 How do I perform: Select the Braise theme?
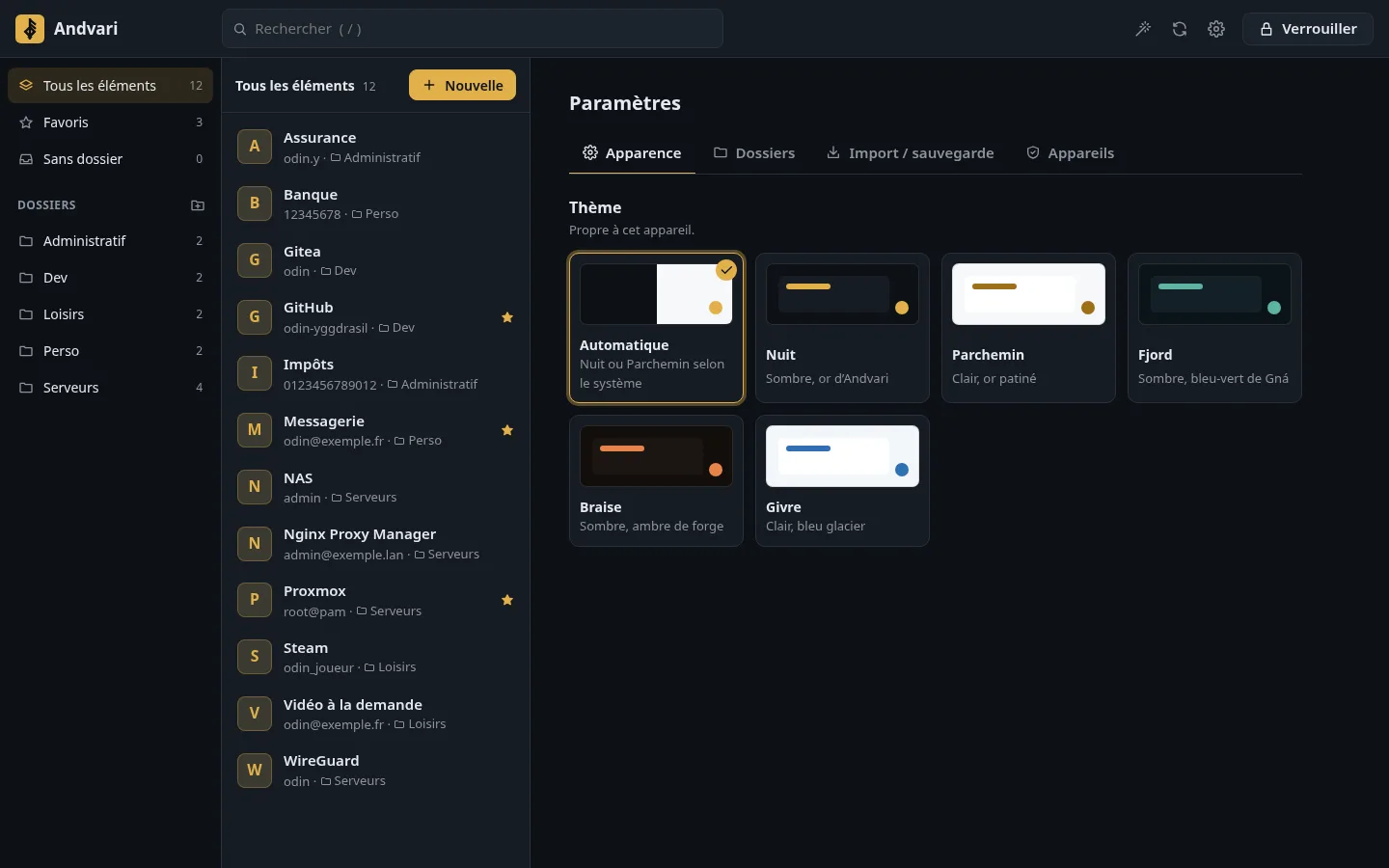(656, 480)
